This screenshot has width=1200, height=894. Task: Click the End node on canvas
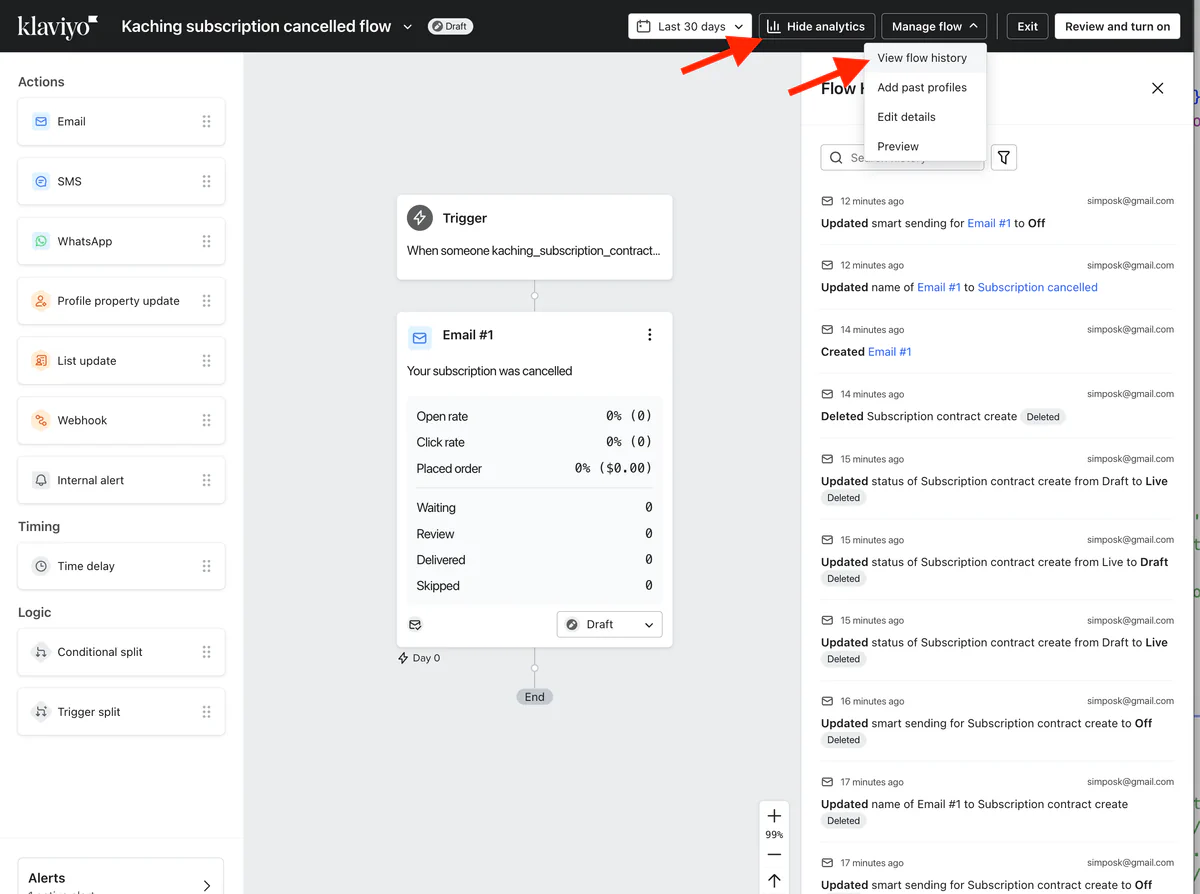(535, 697)
